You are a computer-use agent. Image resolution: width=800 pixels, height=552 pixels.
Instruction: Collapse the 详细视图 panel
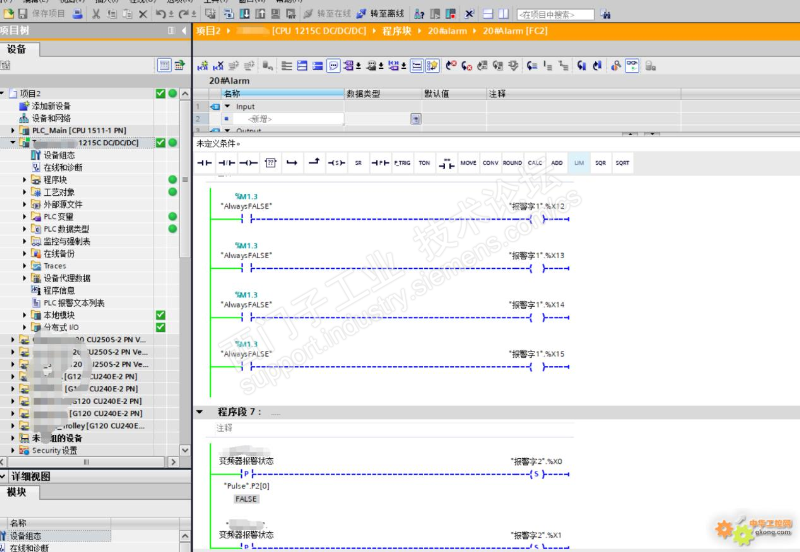point(3,476)
